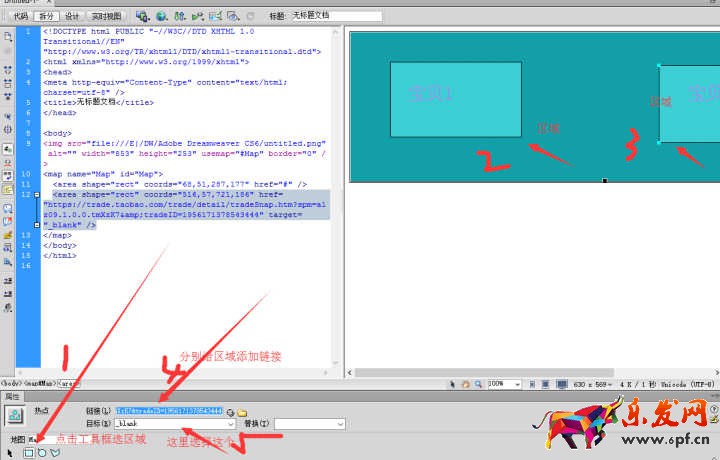Select the polygon hotspot tool
The width and height of the screenshot is (720, 460).
coord(54,453)
